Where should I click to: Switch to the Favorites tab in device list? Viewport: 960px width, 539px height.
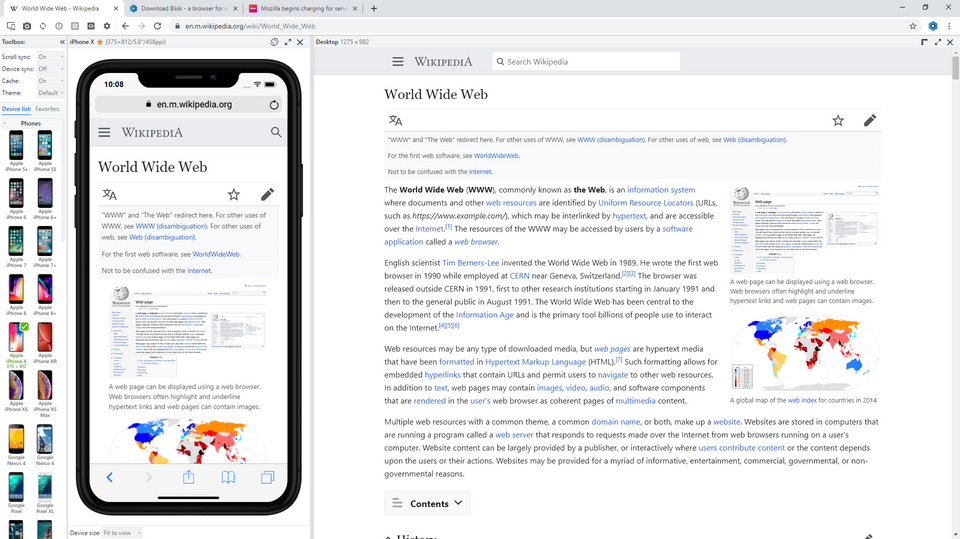[48, 109]
